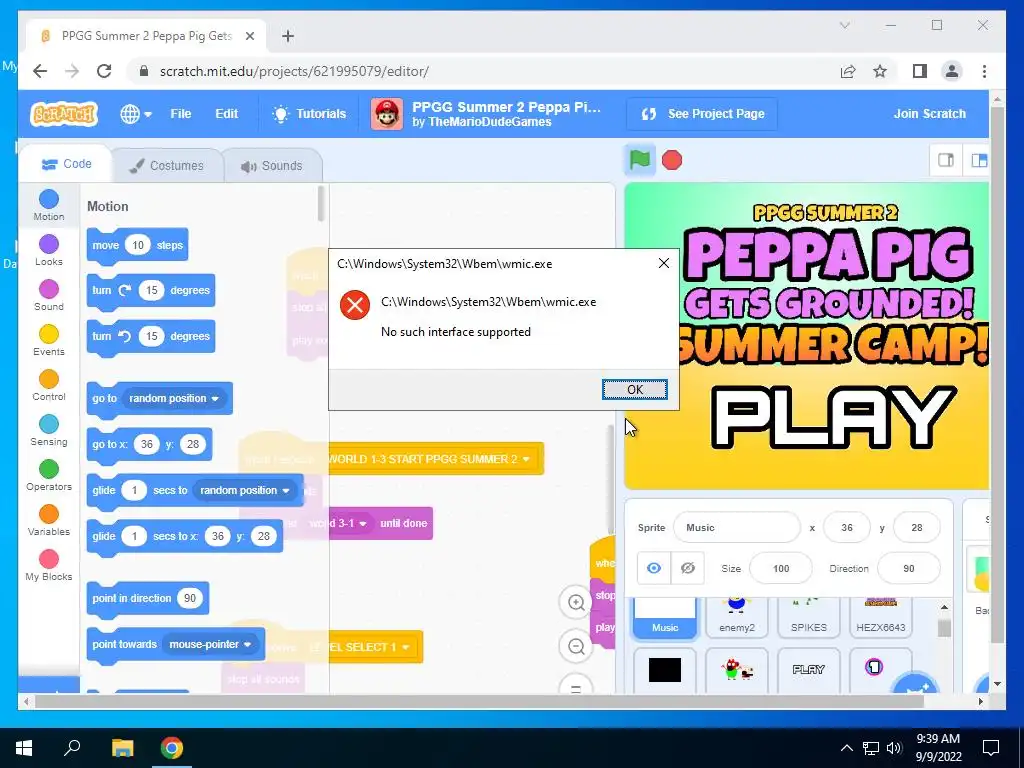Image resolution: width=1024 pixels, height=768 pixels.
Task: Switch to small stage layout
Action: (x=946, y=161)
